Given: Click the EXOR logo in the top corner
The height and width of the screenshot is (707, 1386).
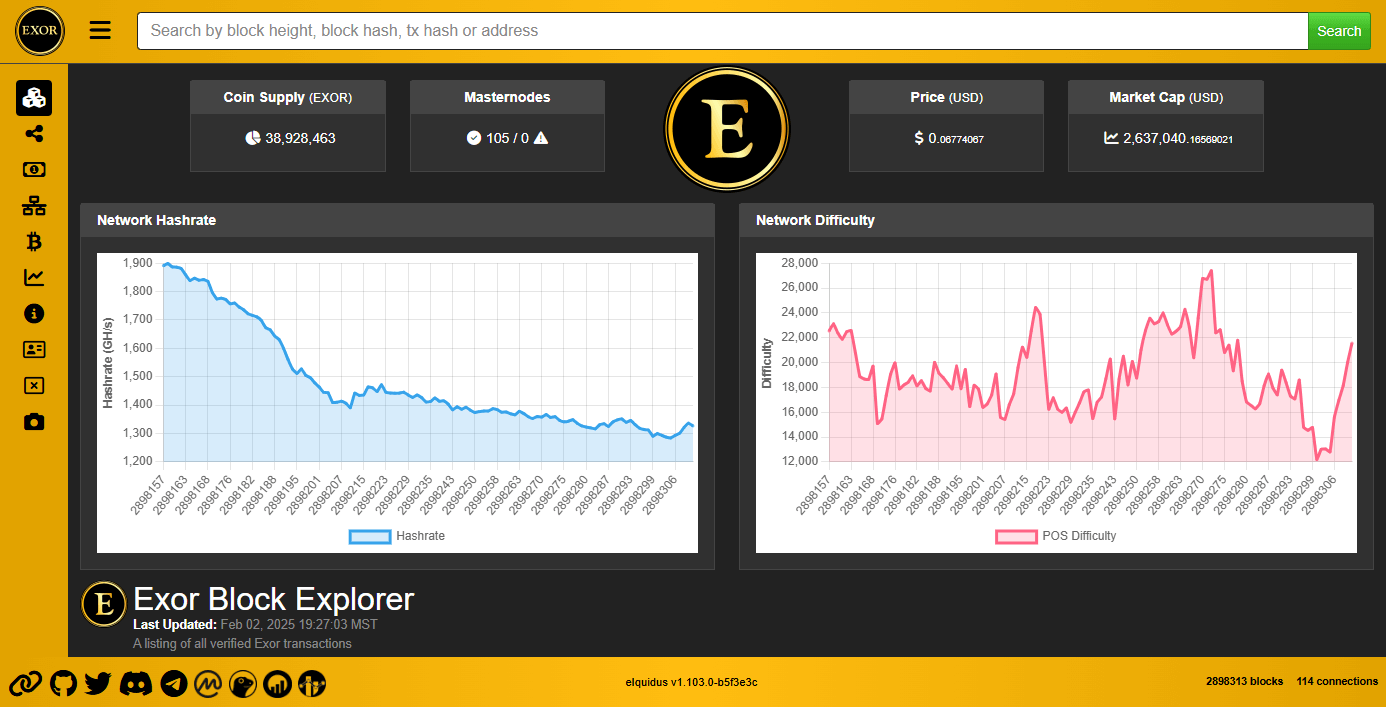Looking at the screenshot, I should 40,31.
